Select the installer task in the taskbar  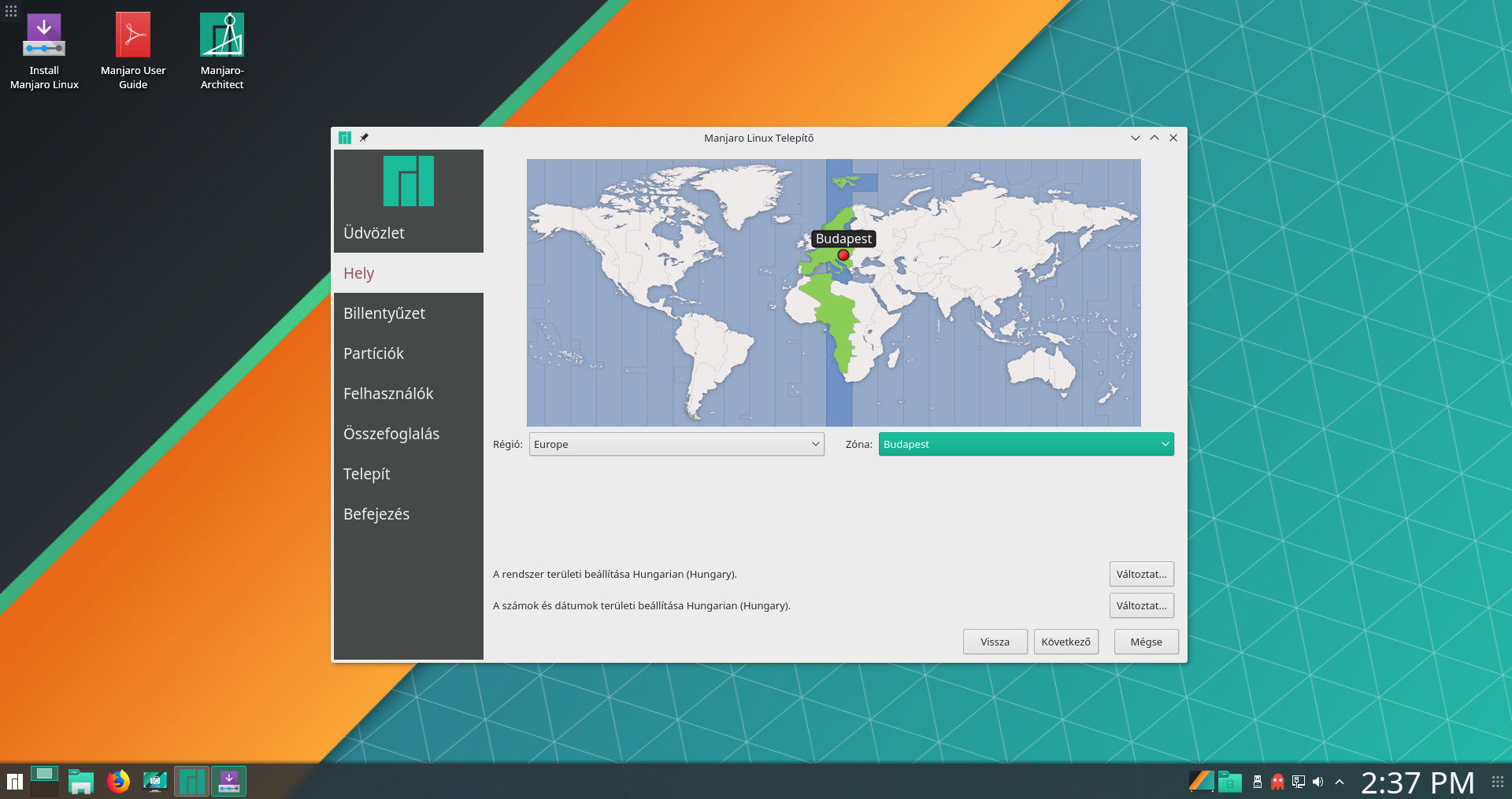(228, 782)
